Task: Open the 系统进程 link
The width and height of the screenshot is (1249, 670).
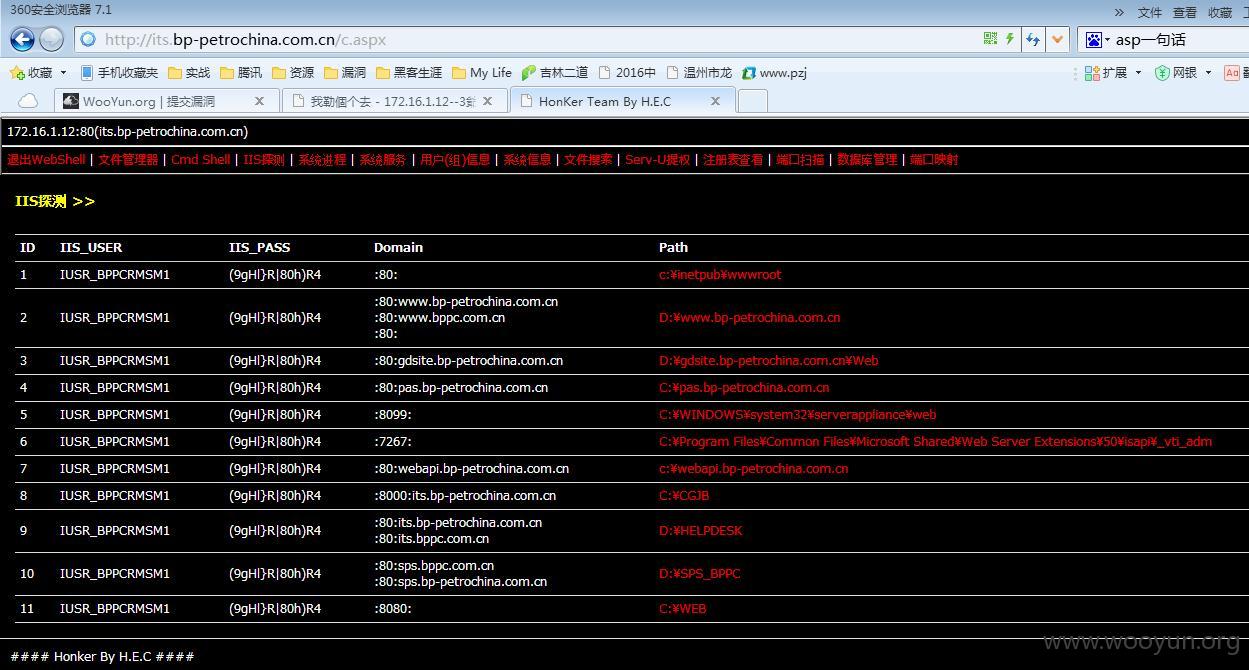Action: tap(322, 160)
